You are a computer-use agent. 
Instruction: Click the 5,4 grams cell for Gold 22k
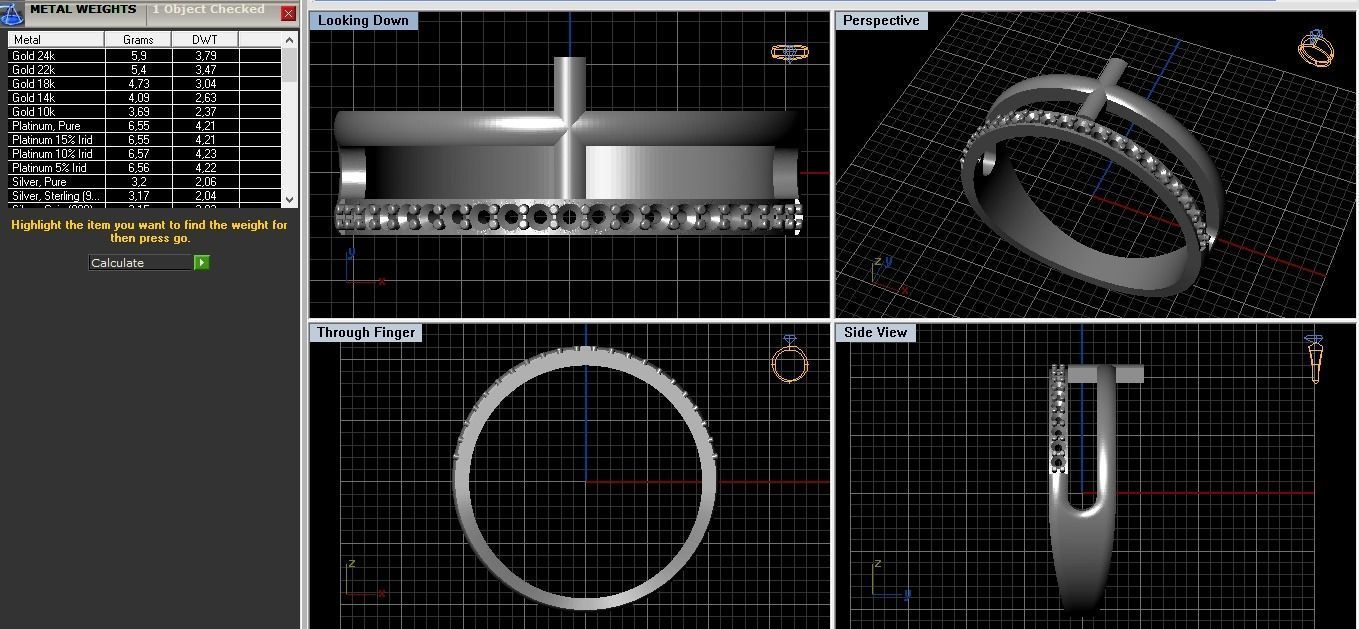click(x=138, y=70)
